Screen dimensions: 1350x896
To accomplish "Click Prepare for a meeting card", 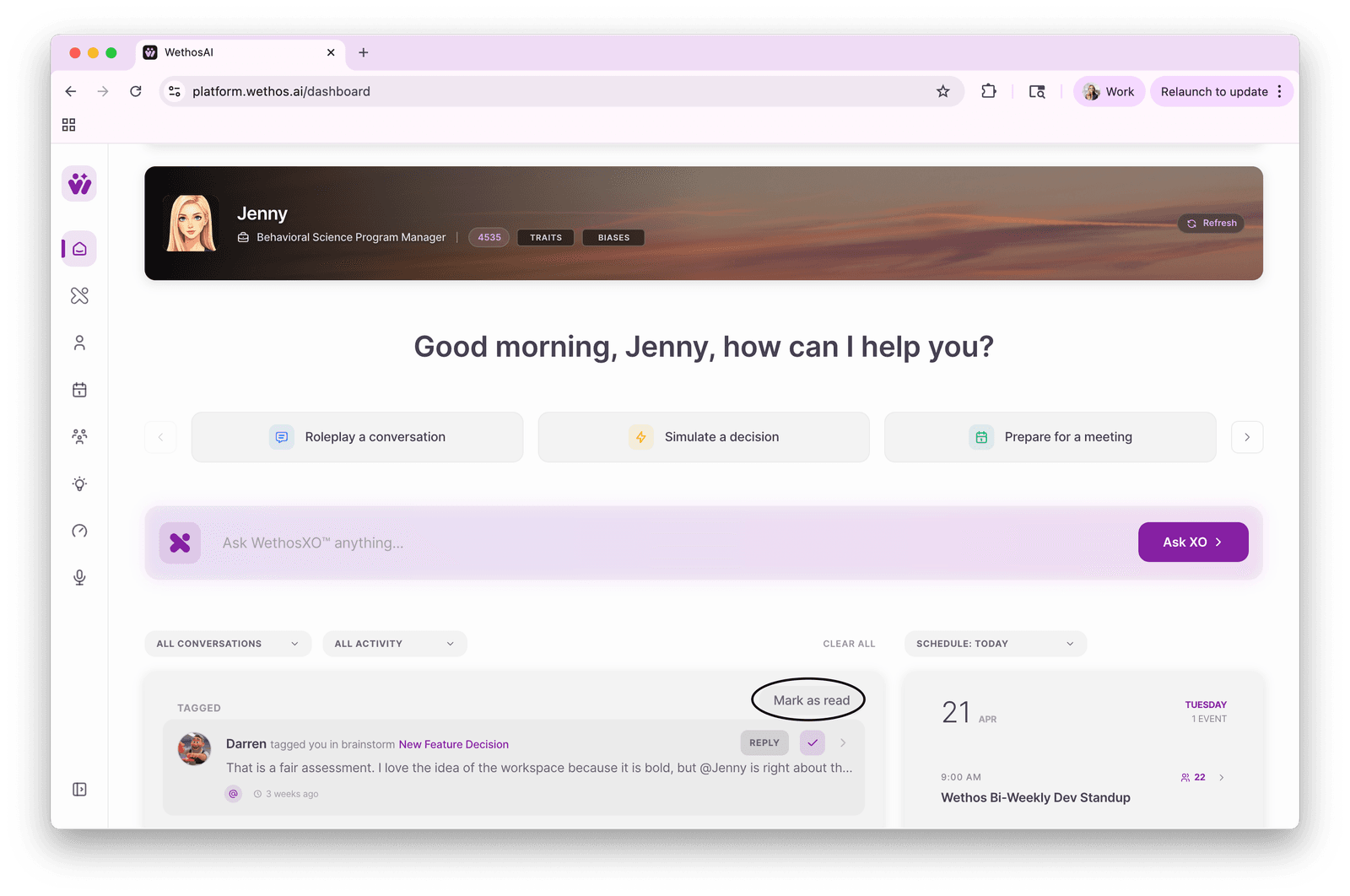I will (1050, 437).
